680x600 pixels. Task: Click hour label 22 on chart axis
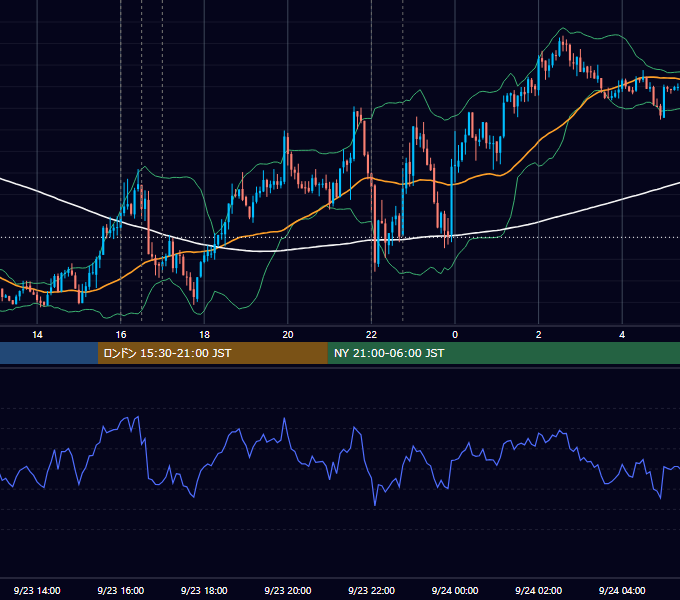[371, 335]
